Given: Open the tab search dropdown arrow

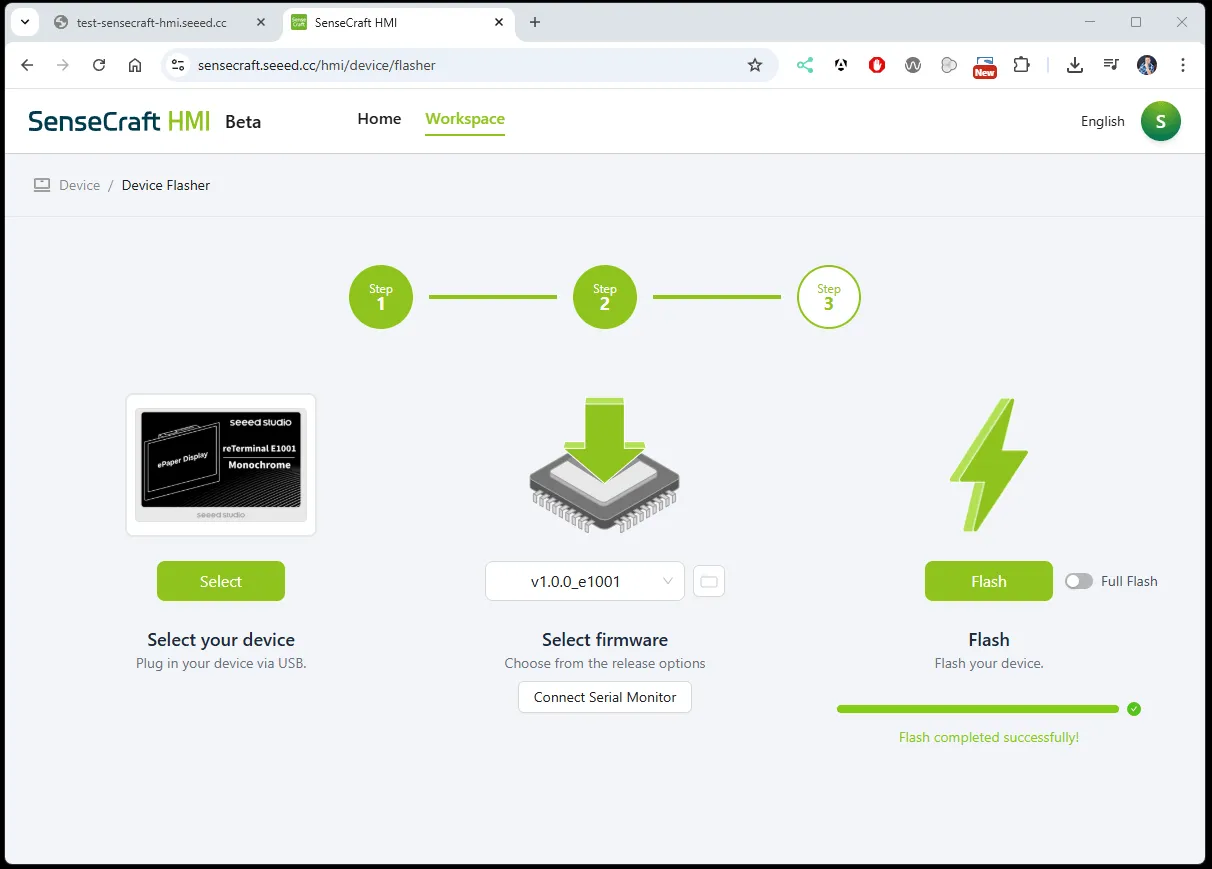Looking at the screenshot, I should (x=24, y=22).
